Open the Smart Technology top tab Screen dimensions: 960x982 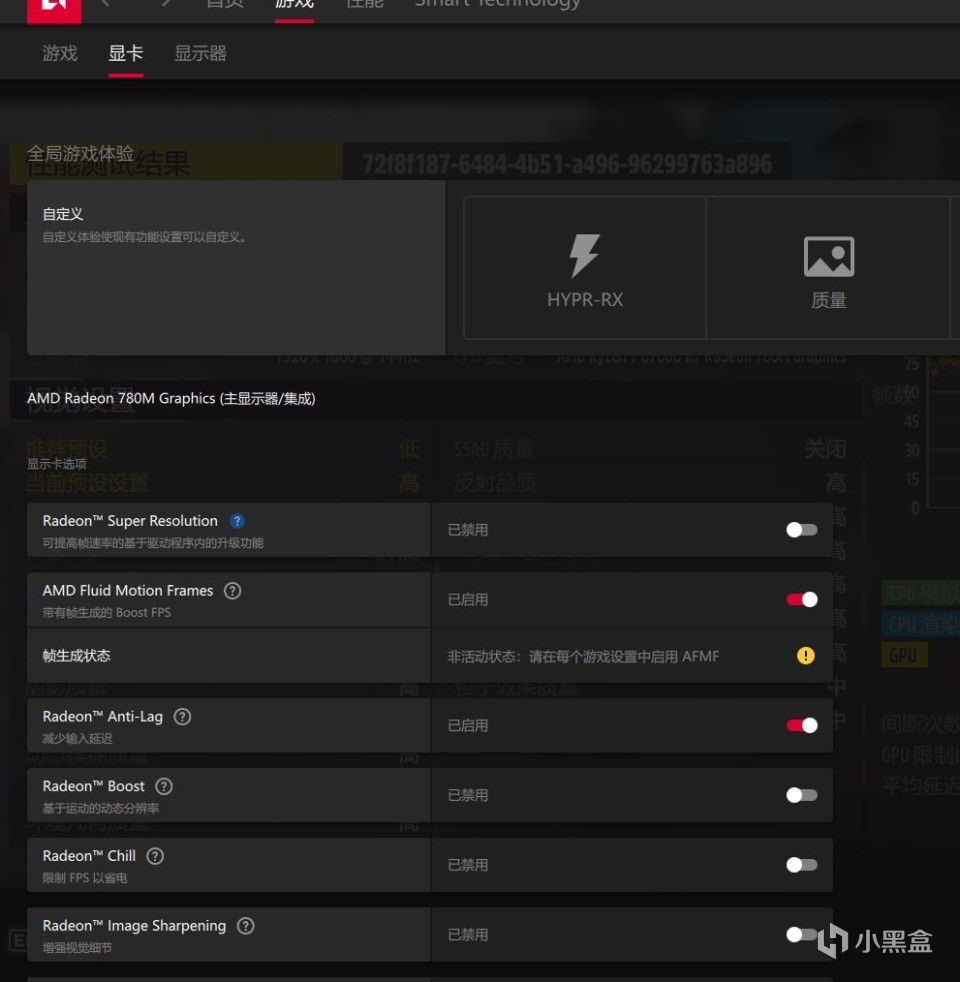click(x=498, y=5)
